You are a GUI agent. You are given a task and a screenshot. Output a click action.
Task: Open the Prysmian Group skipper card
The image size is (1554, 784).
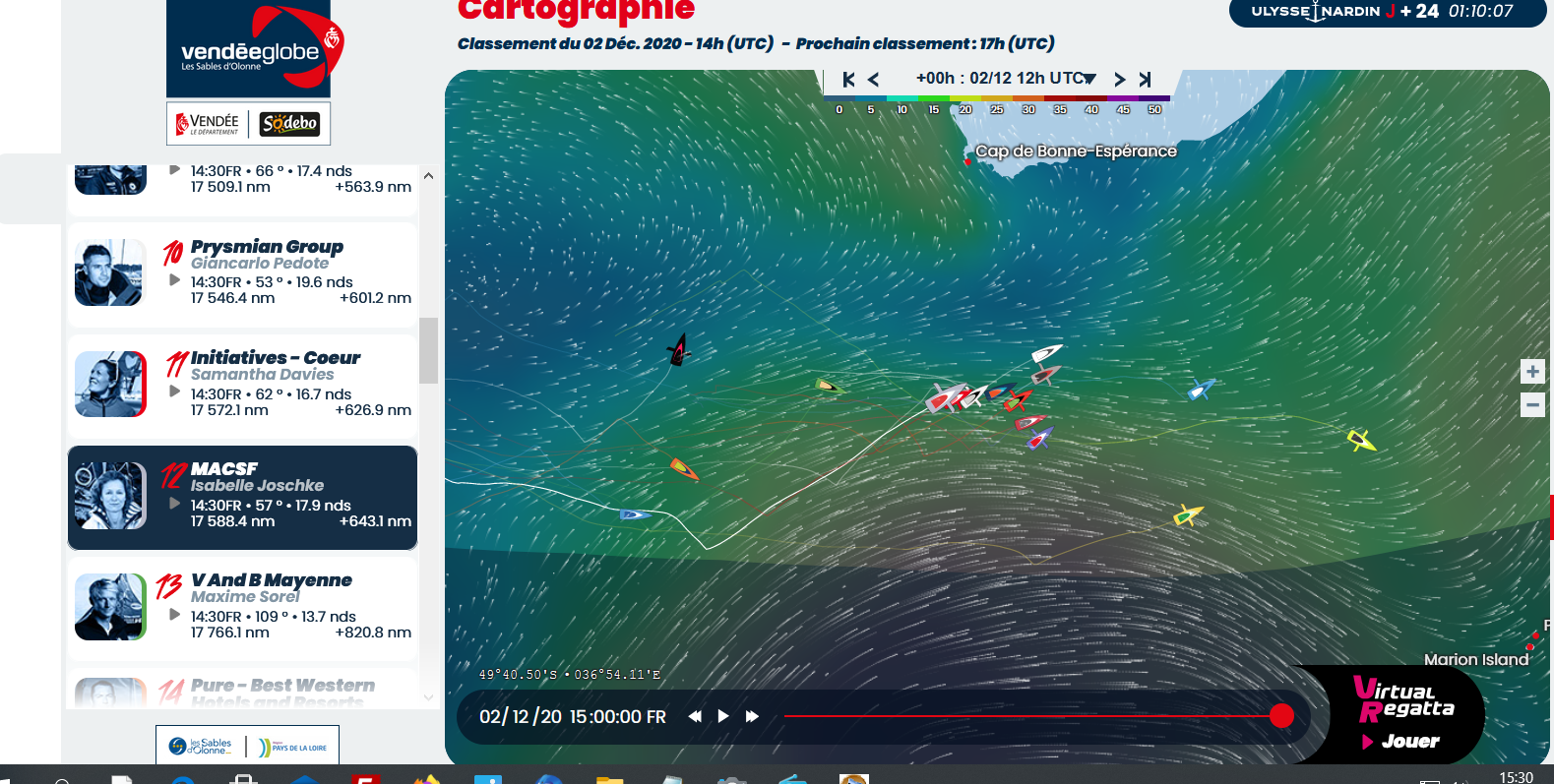[242, 274]
